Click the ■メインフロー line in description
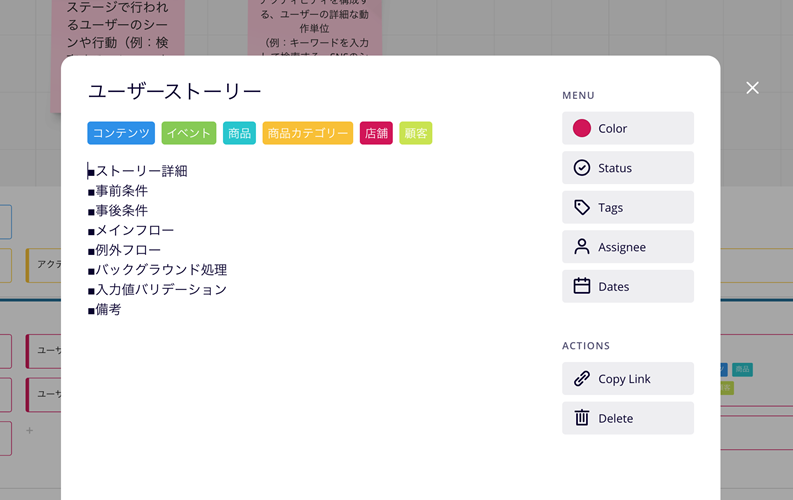This screenshot has width=793, height=500. (x=131, y=230)
